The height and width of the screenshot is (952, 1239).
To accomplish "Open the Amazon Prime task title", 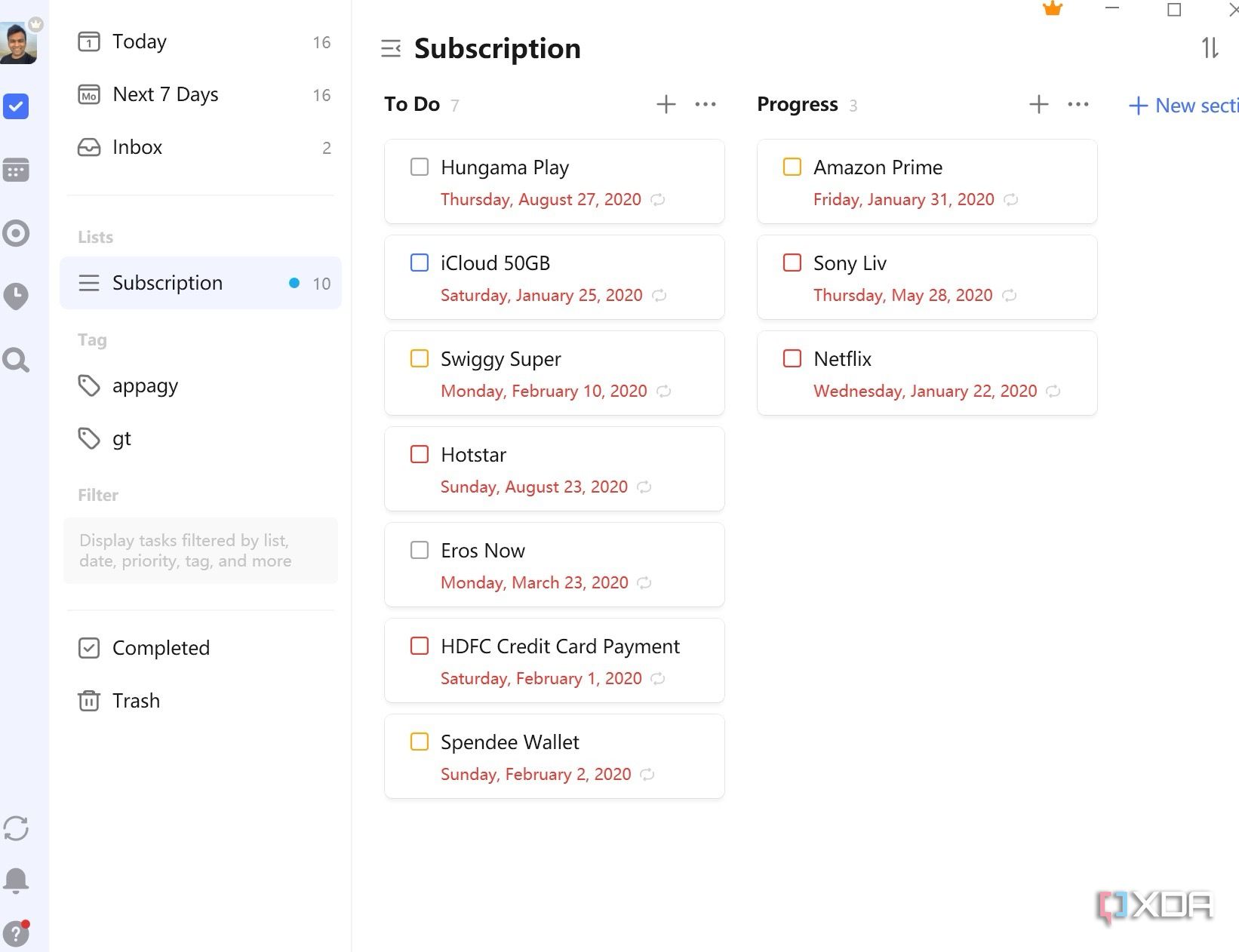I will click(878, 167).
